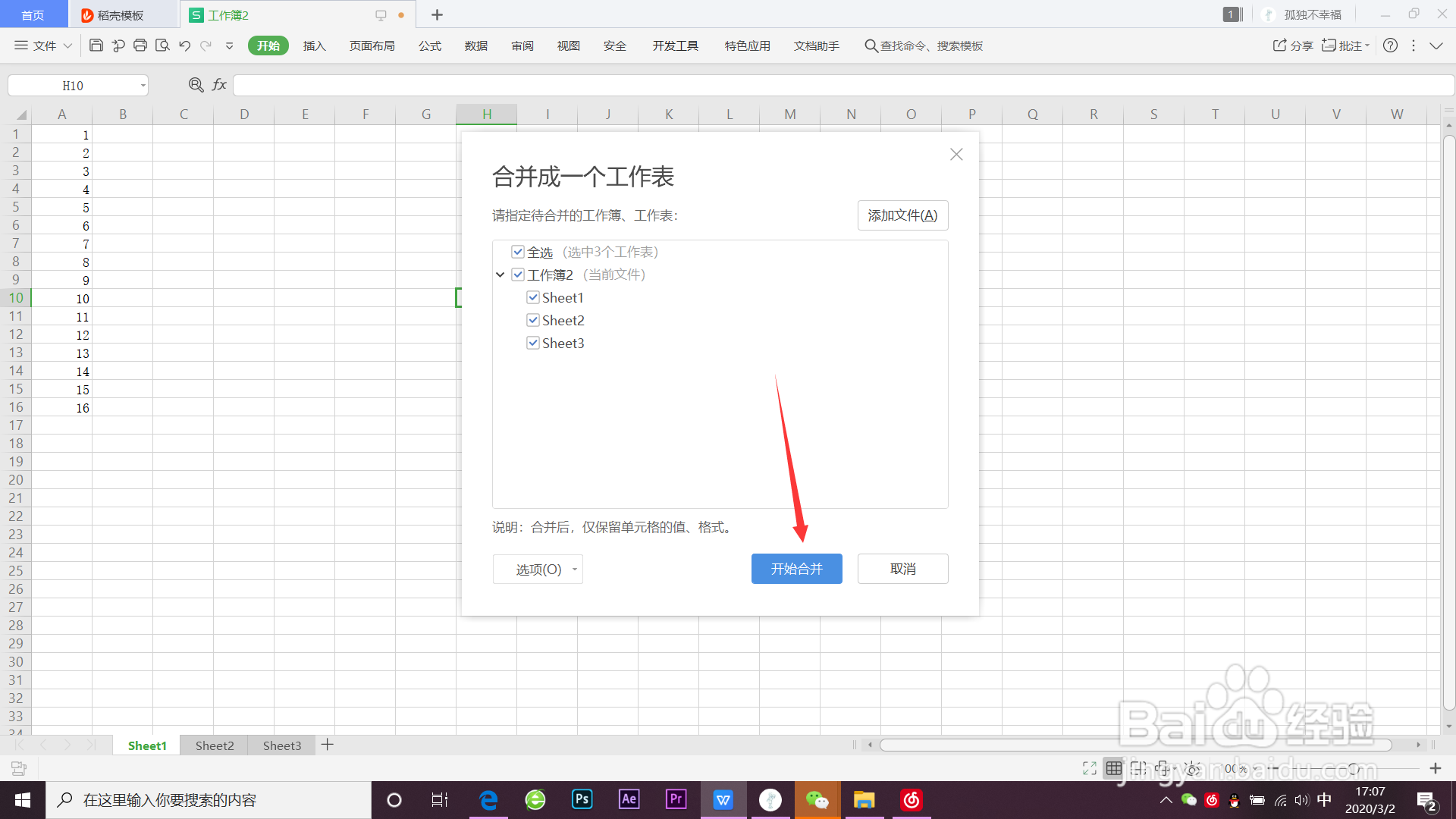Switch to the 插入 ribbon tab
The image size is (1456, 819).
(314, 45)
